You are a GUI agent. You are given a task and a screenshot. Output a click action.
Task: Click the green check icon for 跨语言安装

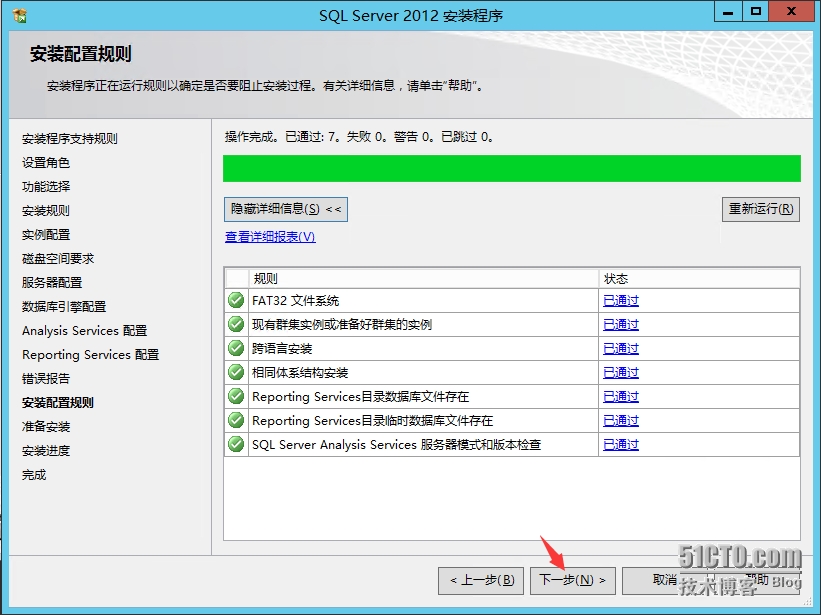pyautogui.click(x=236, y=349)
